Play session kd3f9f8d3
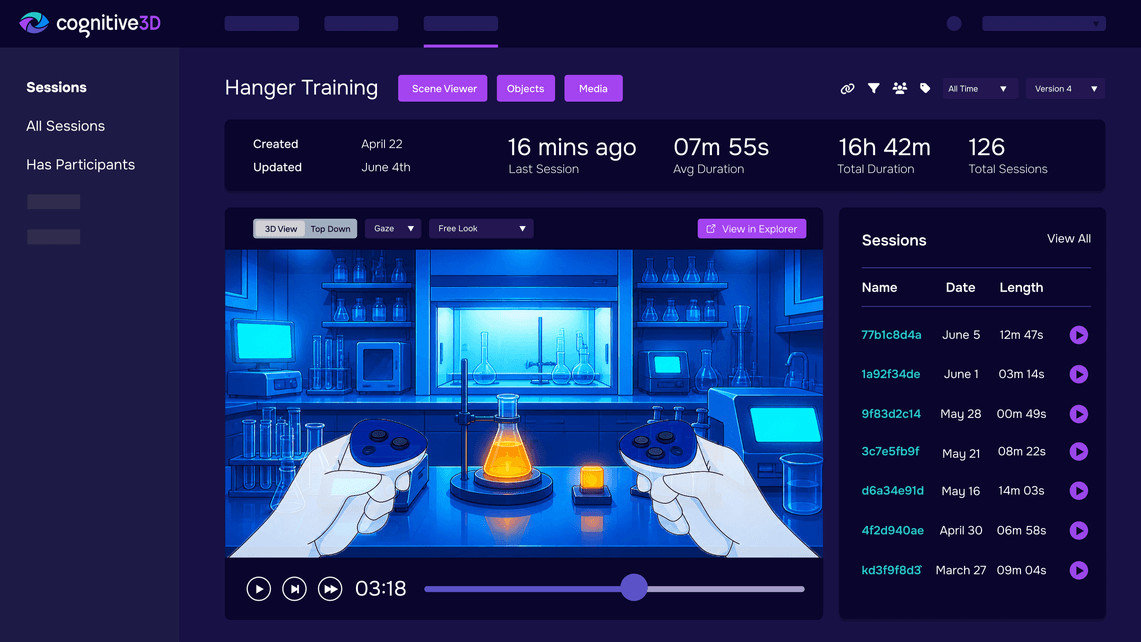This screenshot has height=642, width=1141. pos(1078,570)
